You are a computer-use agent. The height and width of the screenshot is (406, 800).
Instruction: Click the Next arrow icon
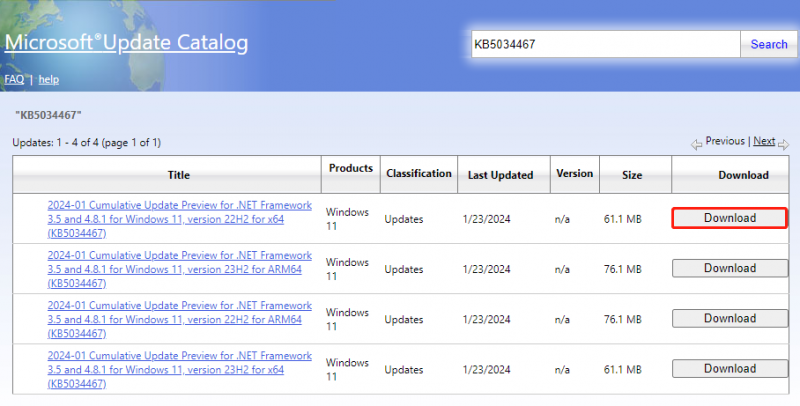tap(783, 145)
